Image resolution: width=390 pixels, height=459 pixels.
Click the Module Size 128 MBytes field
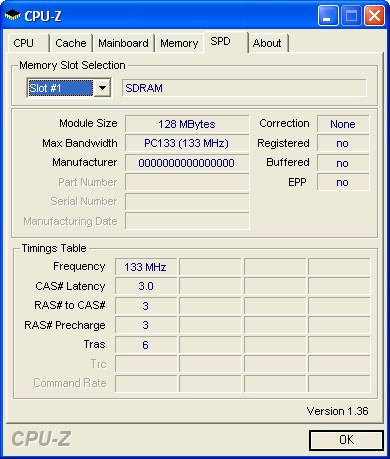point(187,124)
